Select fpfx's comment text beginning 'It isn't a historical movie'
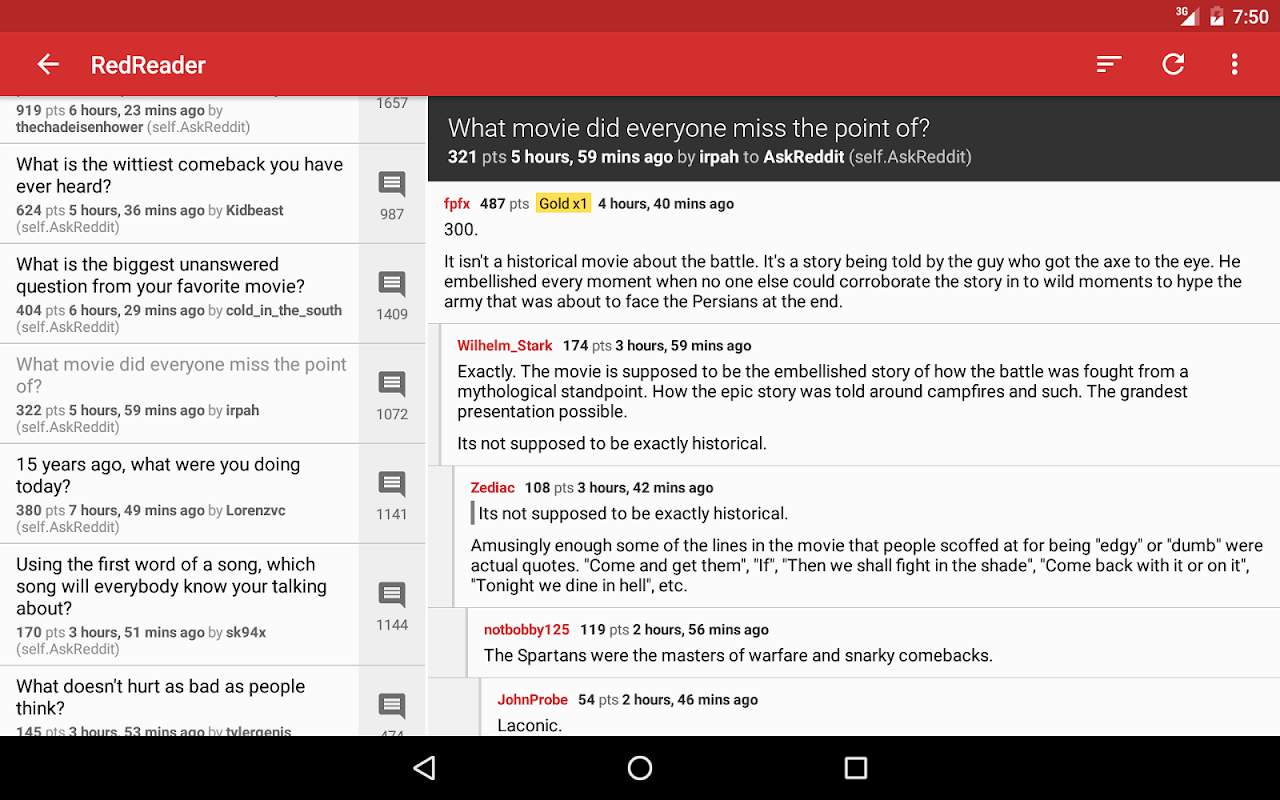Screen dimensions: 1280x800 843,281
